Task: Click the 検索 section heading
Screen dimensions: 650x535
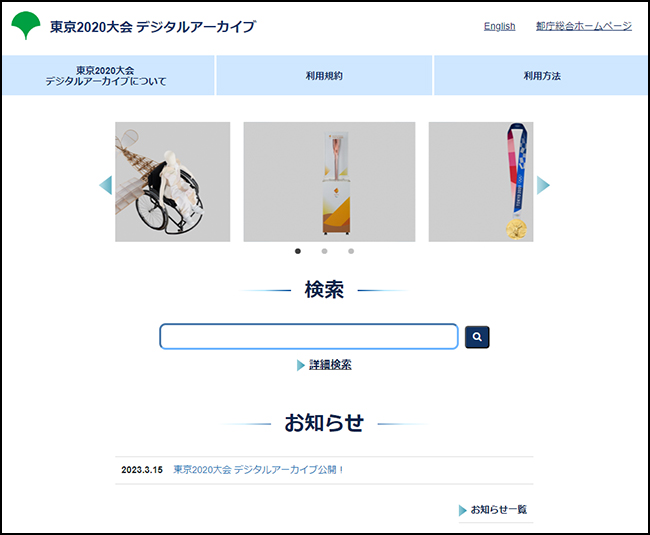Action: pyautogui.click(x=324, y=289)
